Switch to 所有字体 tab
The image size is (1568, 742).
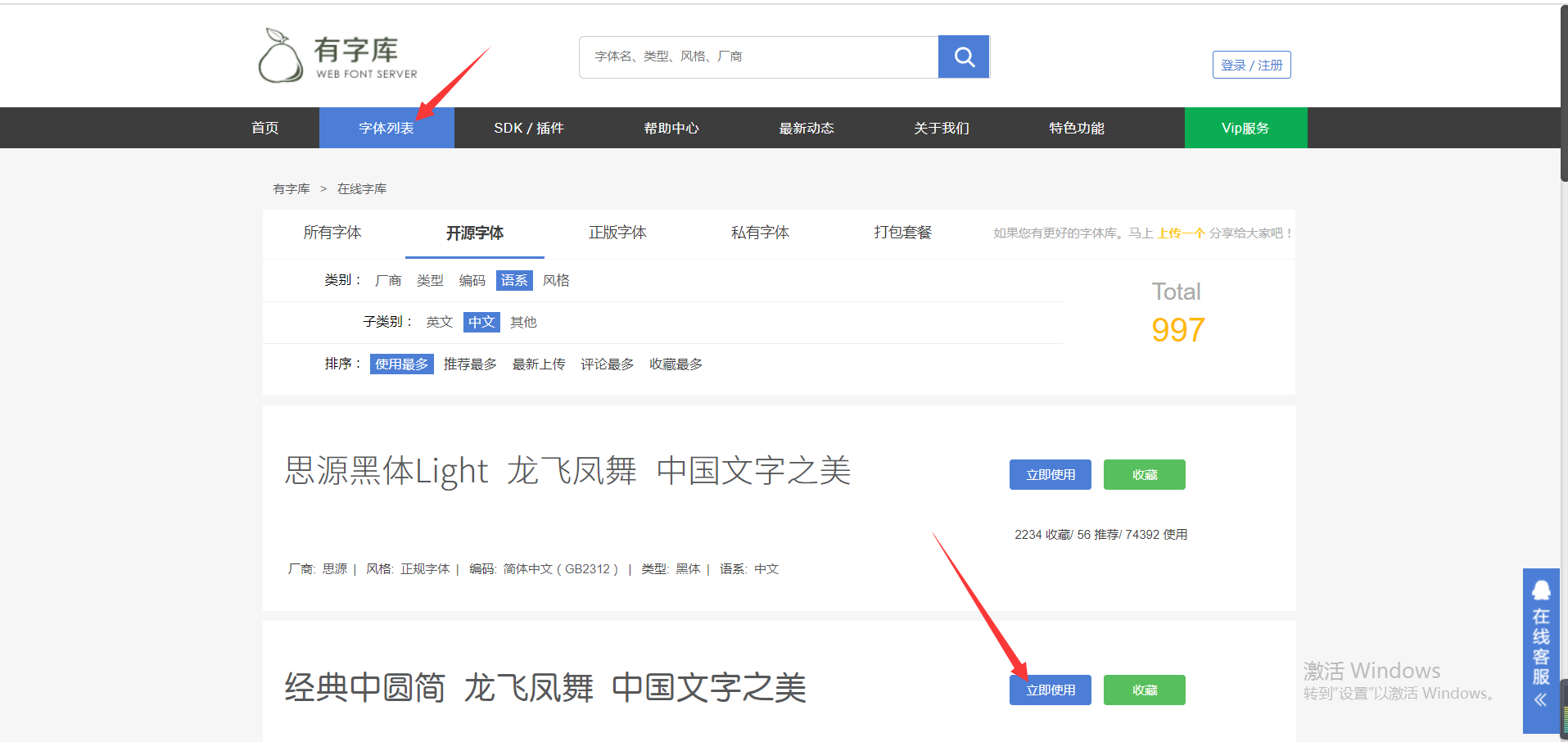(x=332, y=233)
